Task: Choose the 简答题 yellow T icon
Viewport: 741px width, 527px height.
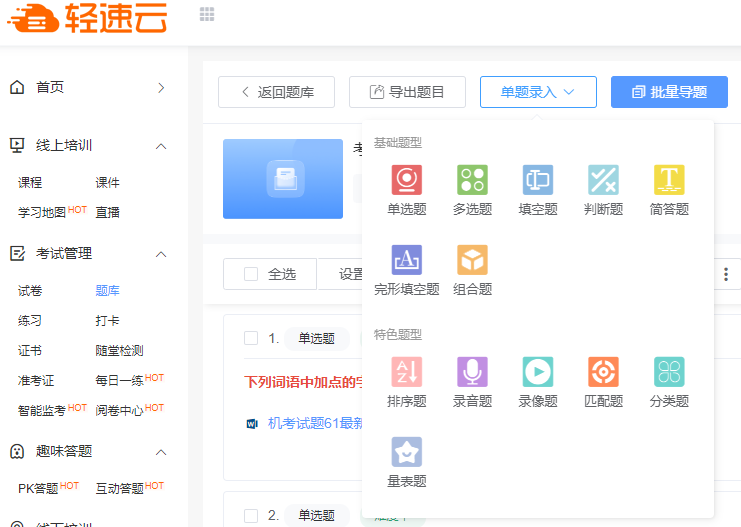Action: pyautogui.click(x=669, y=180)
